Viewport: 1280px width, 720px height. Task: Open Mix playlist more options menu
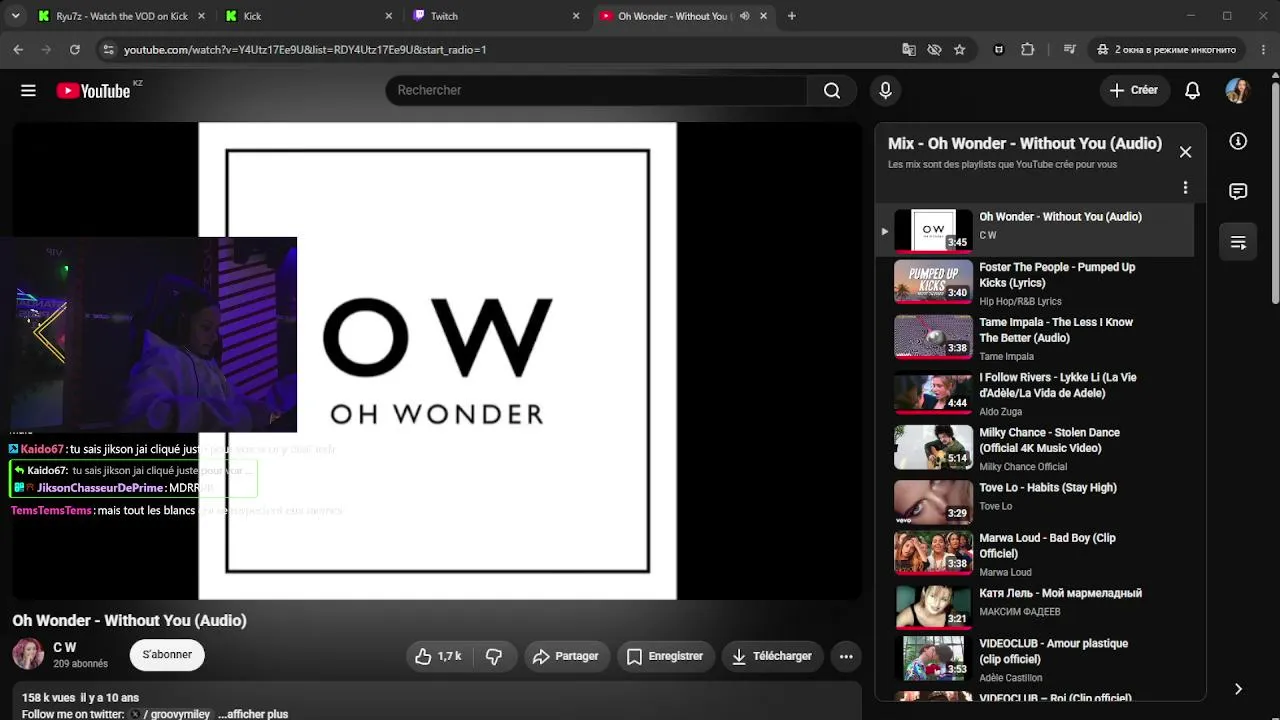[x=1185, y=188]
